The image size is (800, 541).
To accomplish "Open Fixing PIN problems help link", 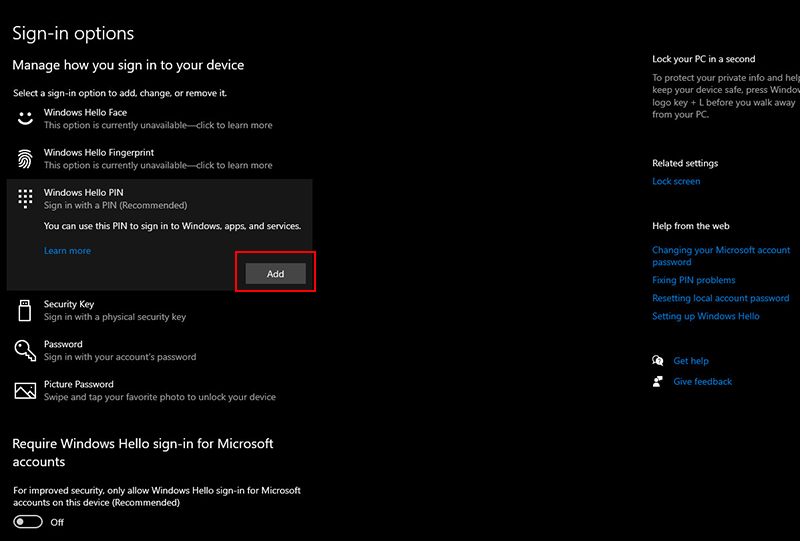I will pos(693,280).
